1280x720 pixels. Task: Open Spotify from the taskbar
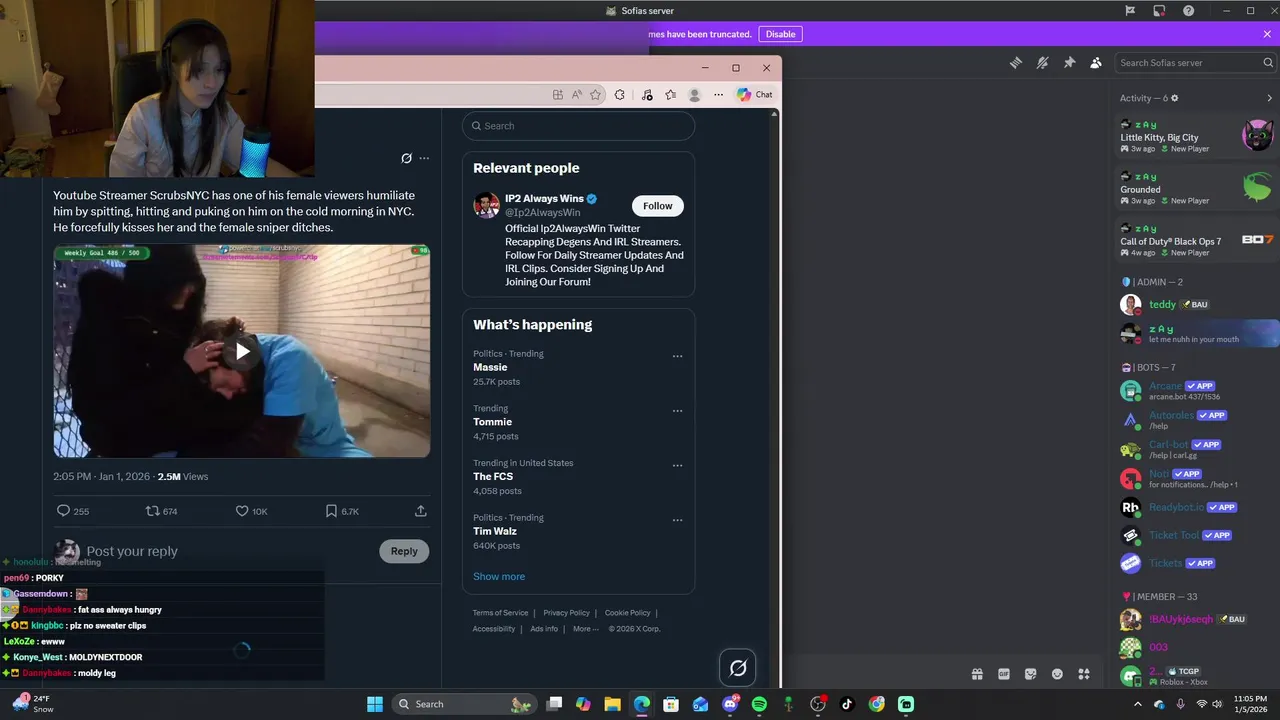click(759, 704)
